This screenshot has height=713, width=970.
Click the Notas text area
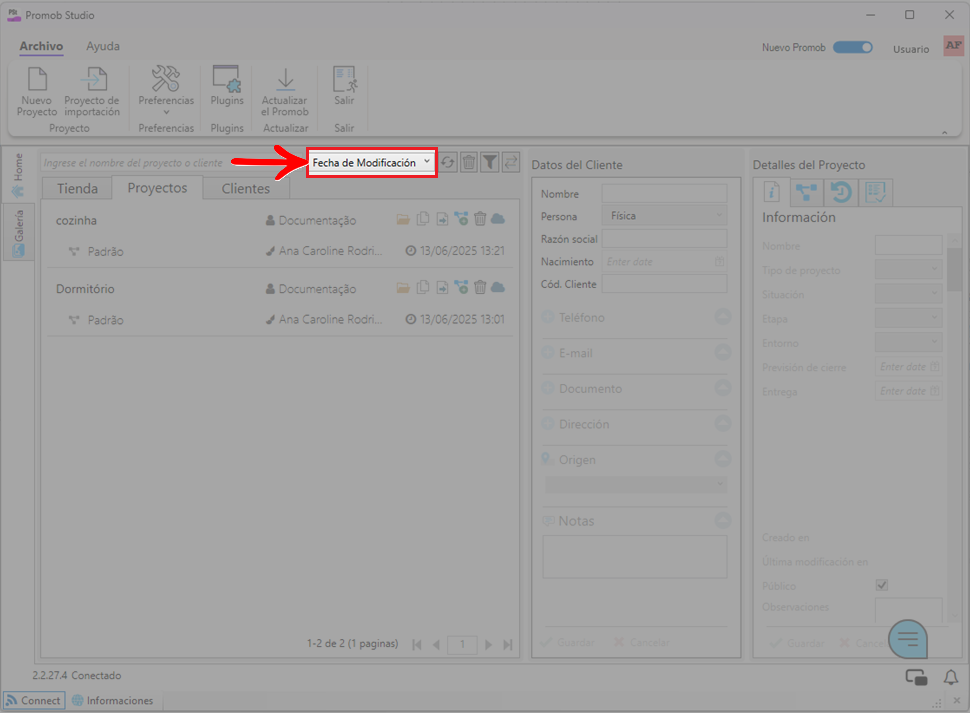coord(635,557)
